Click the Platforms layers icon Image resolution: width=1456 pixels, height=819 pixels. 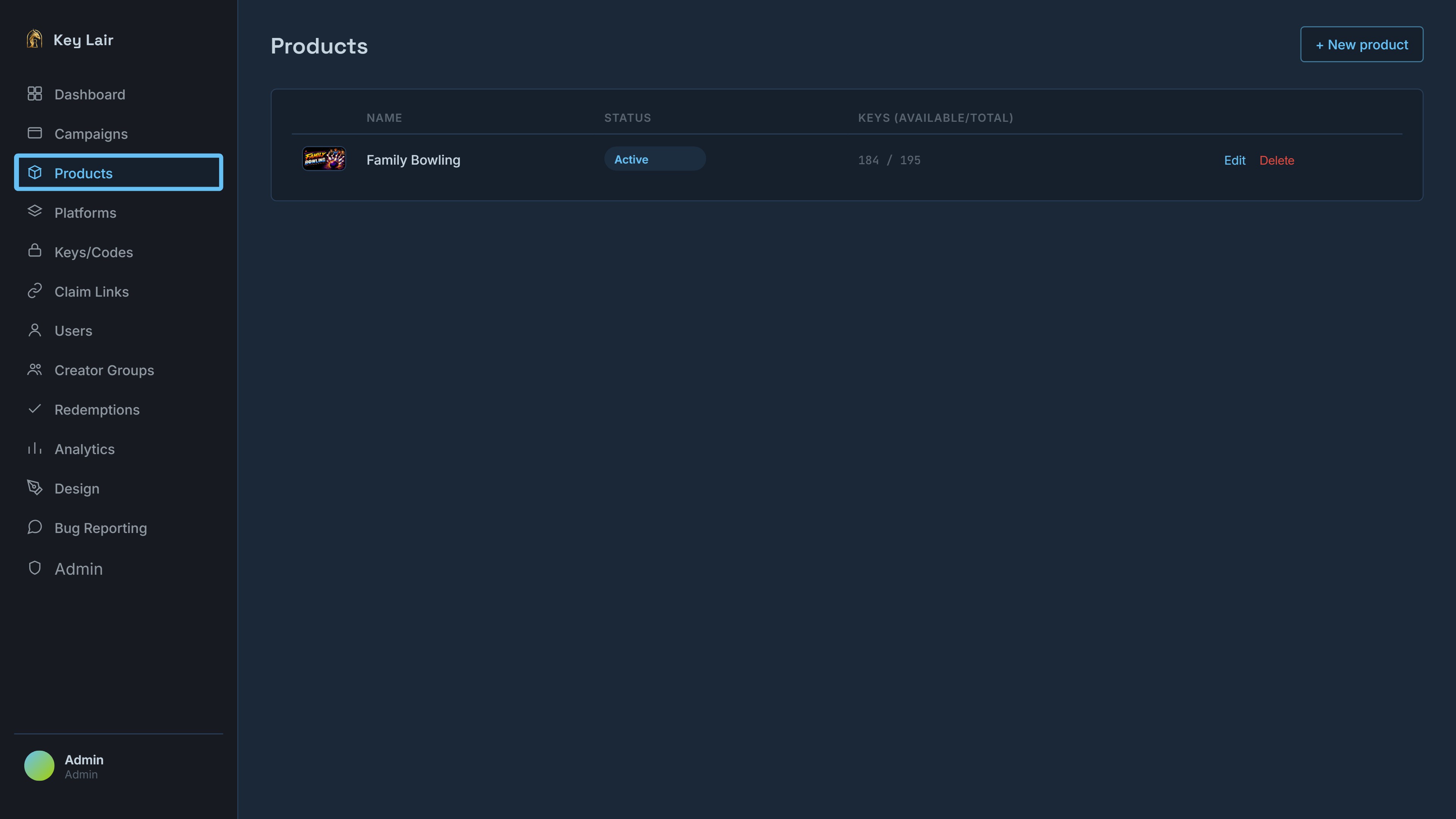point(35,211)
